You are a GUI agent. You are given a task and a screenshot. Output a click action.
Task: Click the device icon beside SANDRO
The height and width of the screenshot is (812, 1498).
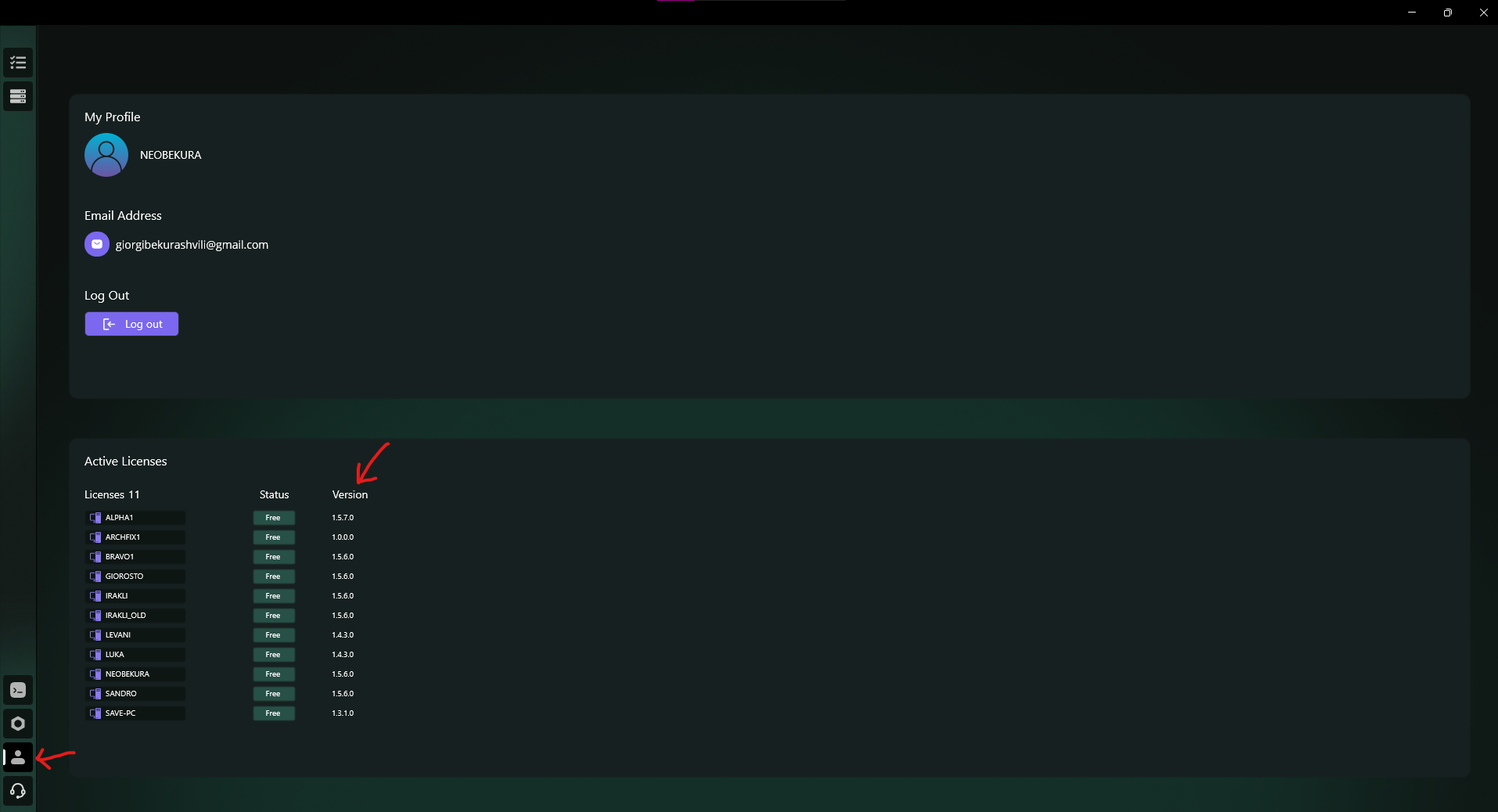coord(97,693)
